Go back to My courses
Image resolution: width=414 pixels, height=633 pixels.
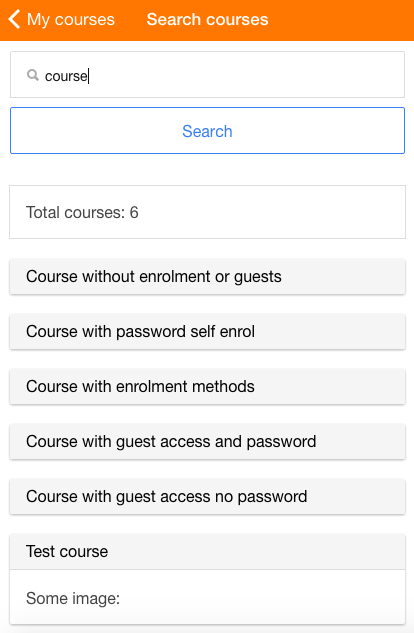[x=61, y=19]
